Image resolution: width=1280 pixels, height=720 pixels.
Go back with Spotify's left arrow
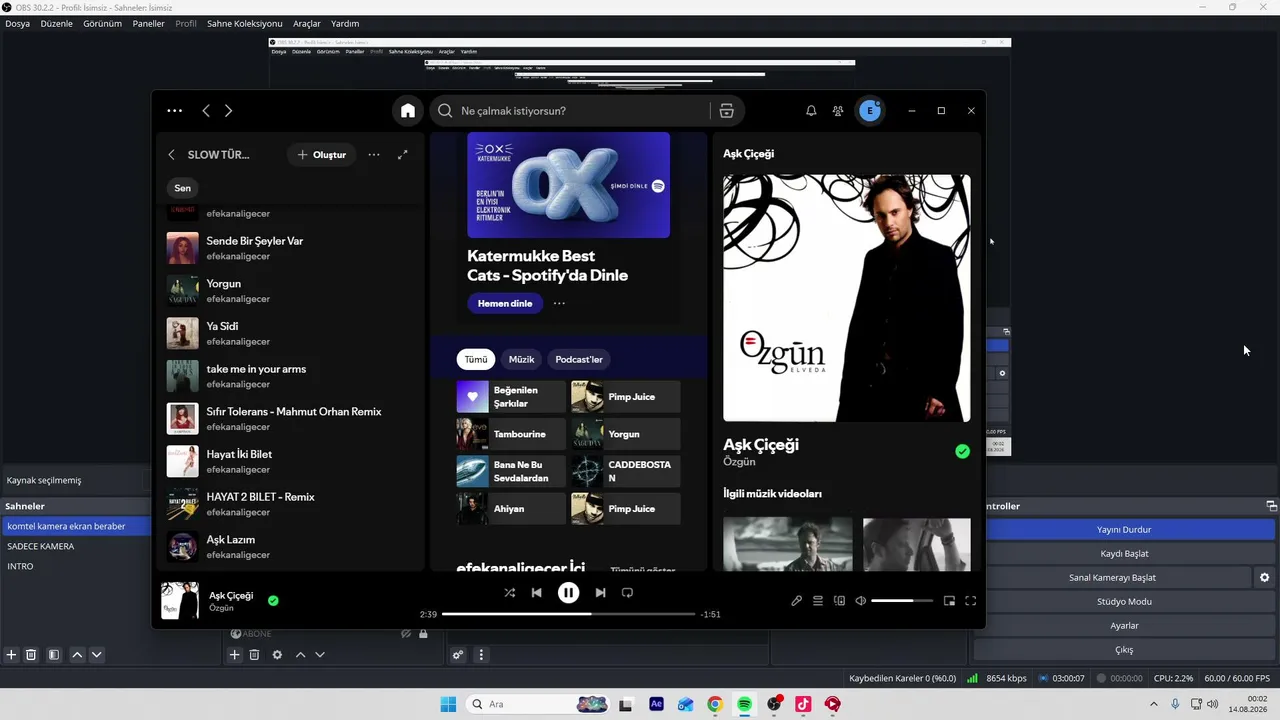206,111
